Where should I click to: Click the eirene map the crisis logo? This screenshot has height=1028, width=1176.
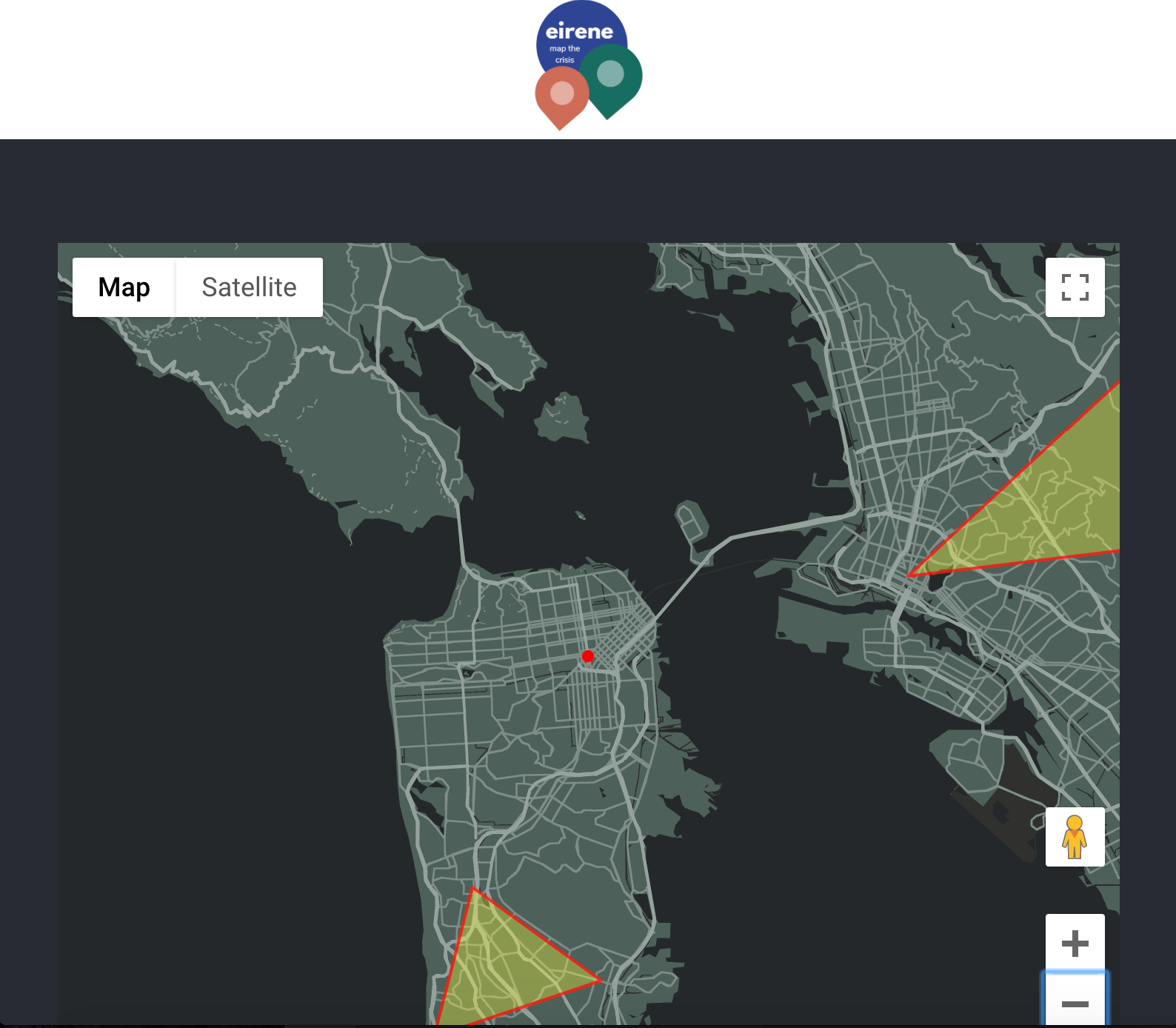point(588,65)
